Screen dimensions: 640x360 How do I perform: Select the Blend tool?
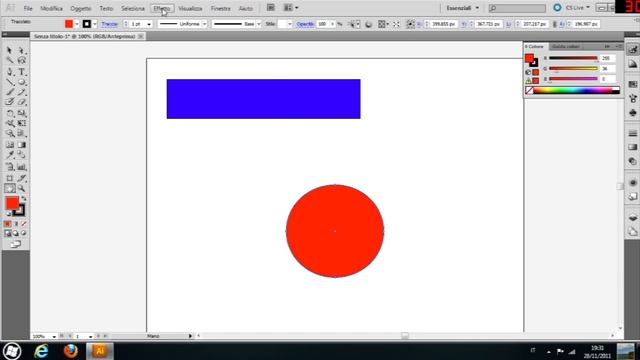22,155
